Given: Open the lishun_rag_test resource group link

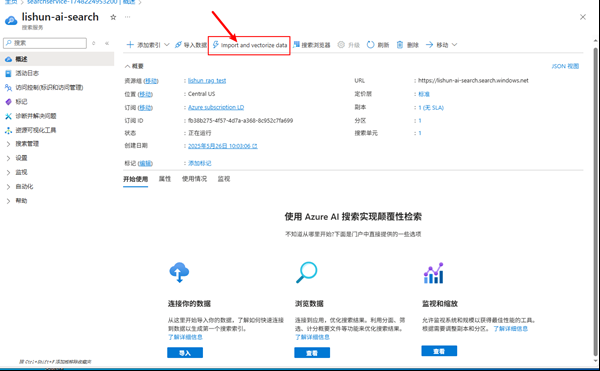Looking at the screenshot, I should 207,81.
